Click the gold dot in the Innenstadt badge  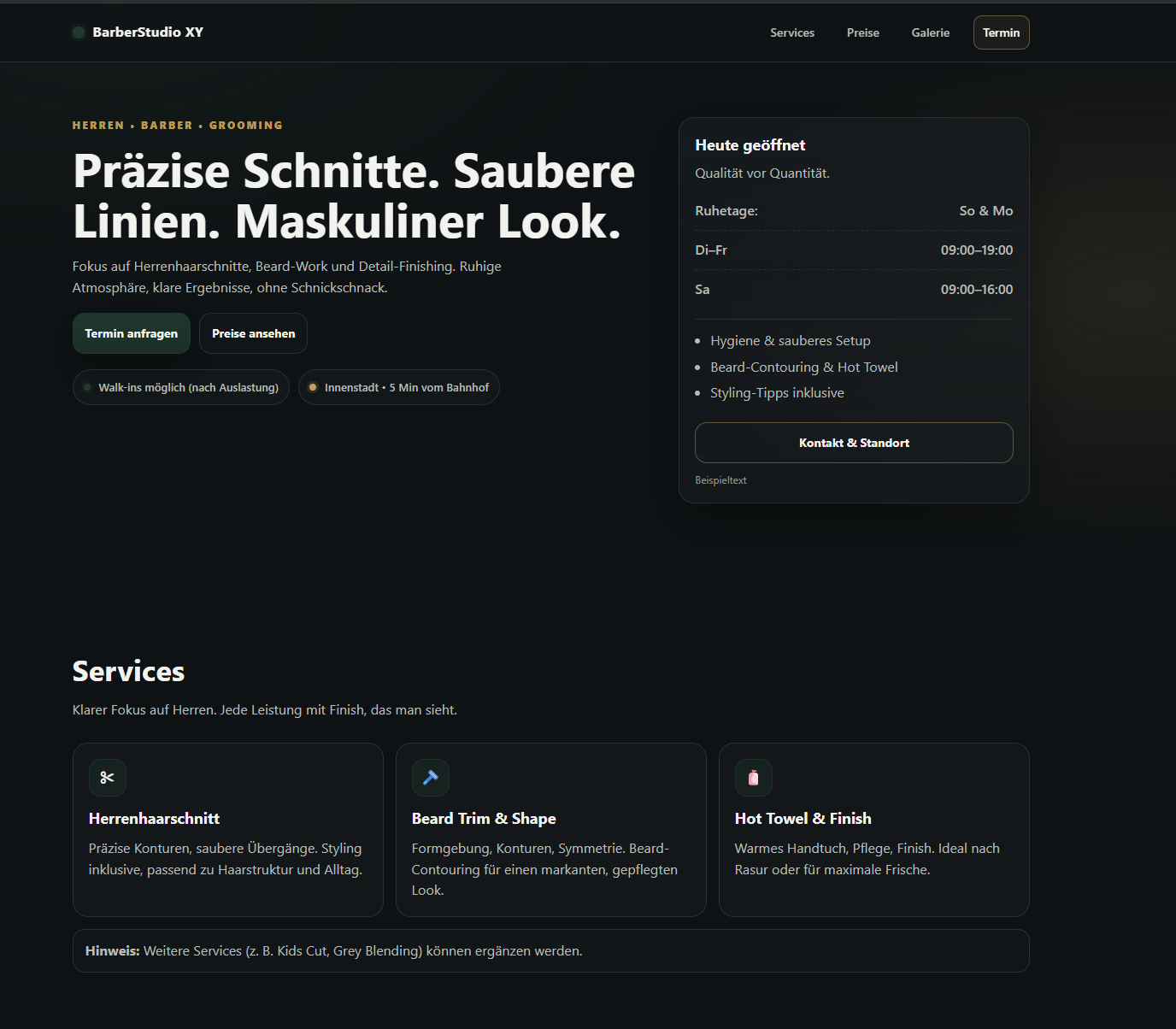313,387
